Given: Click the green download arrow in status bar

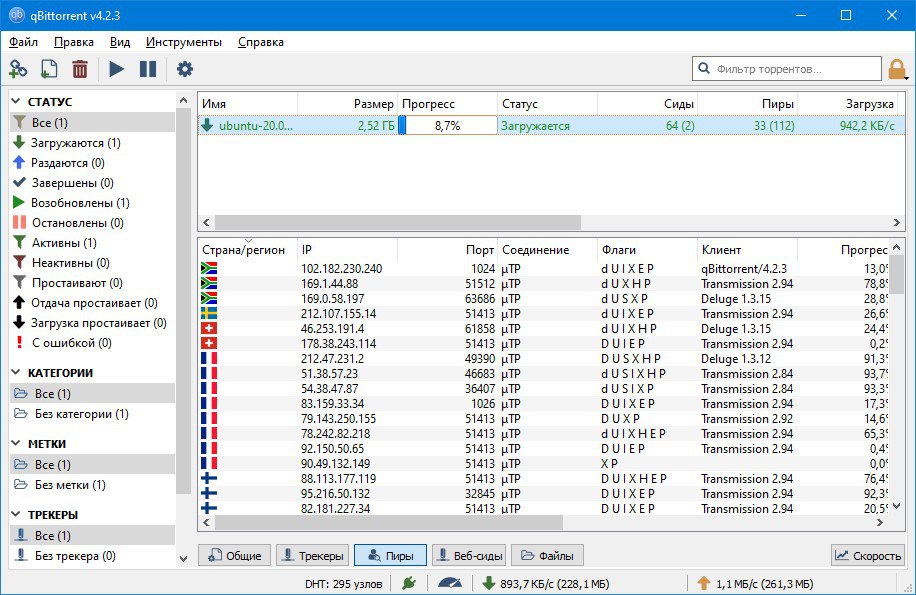Looking at the screenshot, I should [x=488, y=583].
